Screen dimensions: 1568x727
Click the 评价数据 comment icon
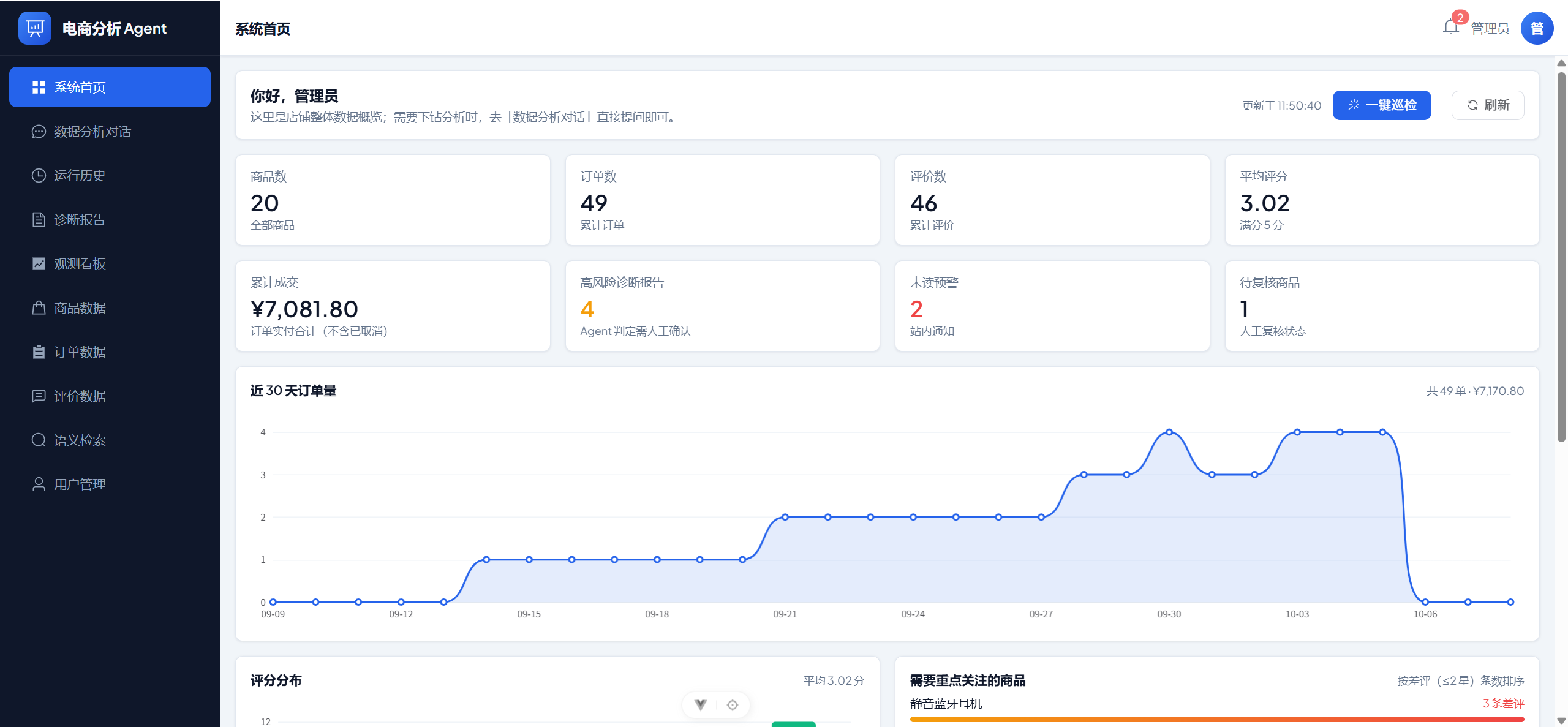(x=39, y=396)
